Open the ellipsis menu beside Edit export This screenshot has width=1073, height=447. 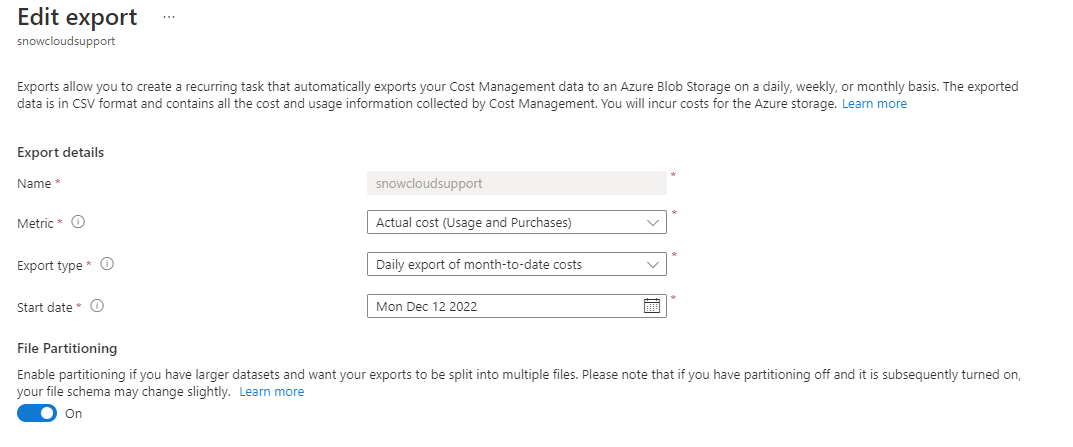169,17
